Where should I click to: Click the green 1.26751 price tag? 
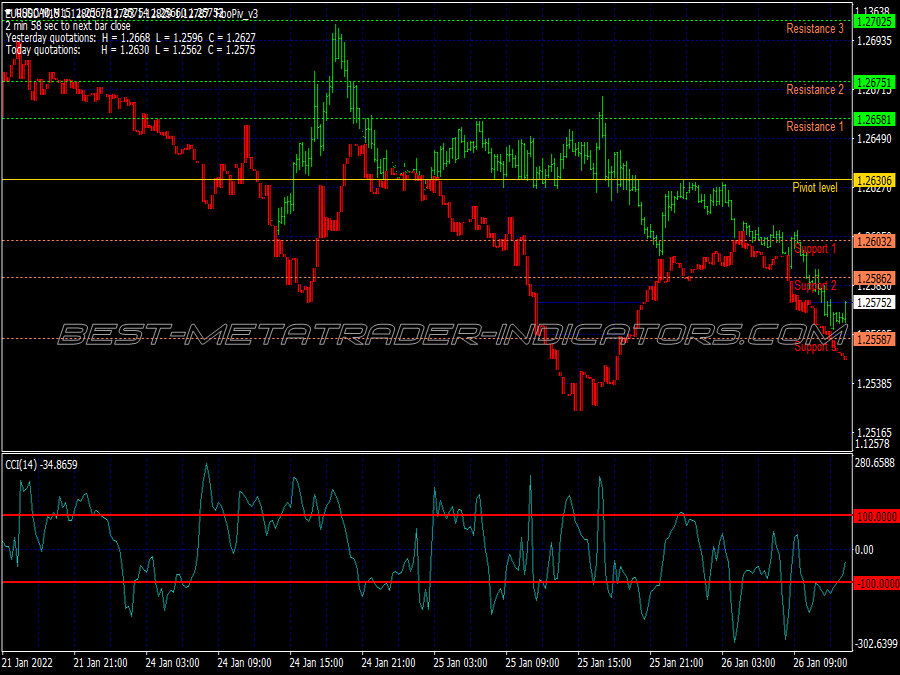coord(874,83)
